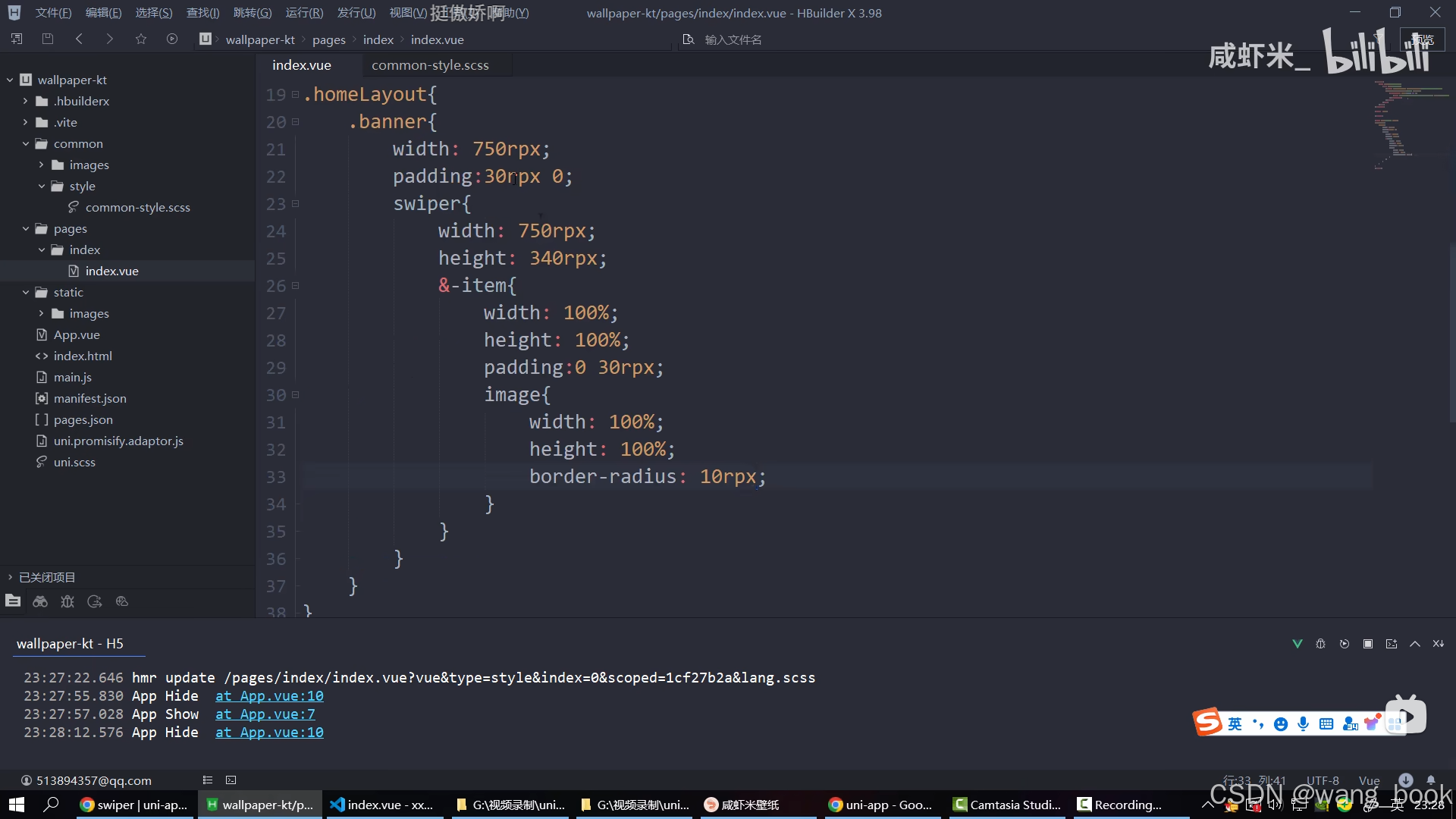Open a new terminal with the console icon
The height and width of the screenshot is (819, 1456).
(1392, 644)
